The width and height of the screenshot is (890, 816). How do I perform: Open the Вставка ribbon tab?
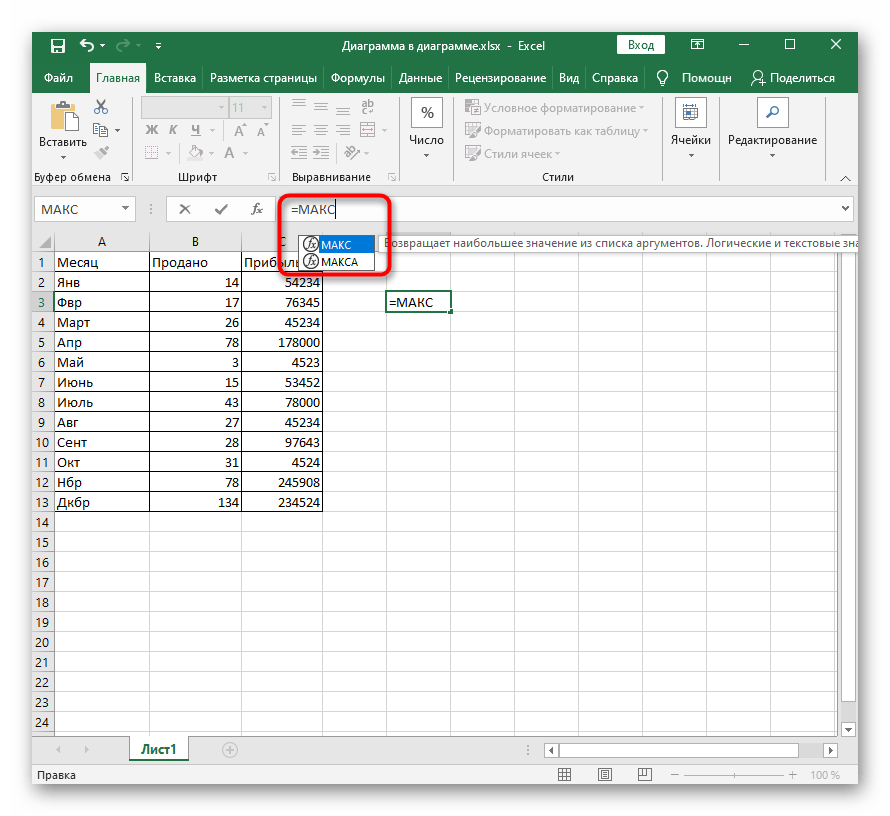click(175, 78)
